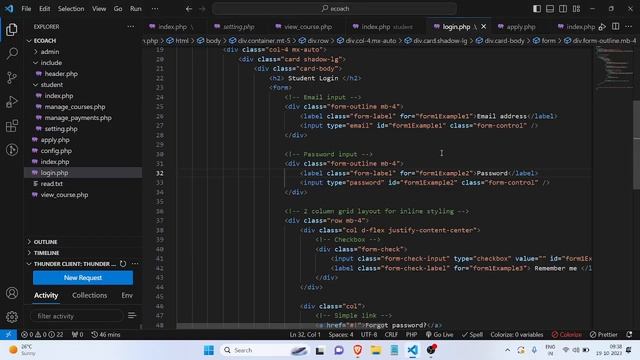This screenshot has width=640, height=360.
Task: Open the Explorer view in activity bar
Action: pos(12,29)
